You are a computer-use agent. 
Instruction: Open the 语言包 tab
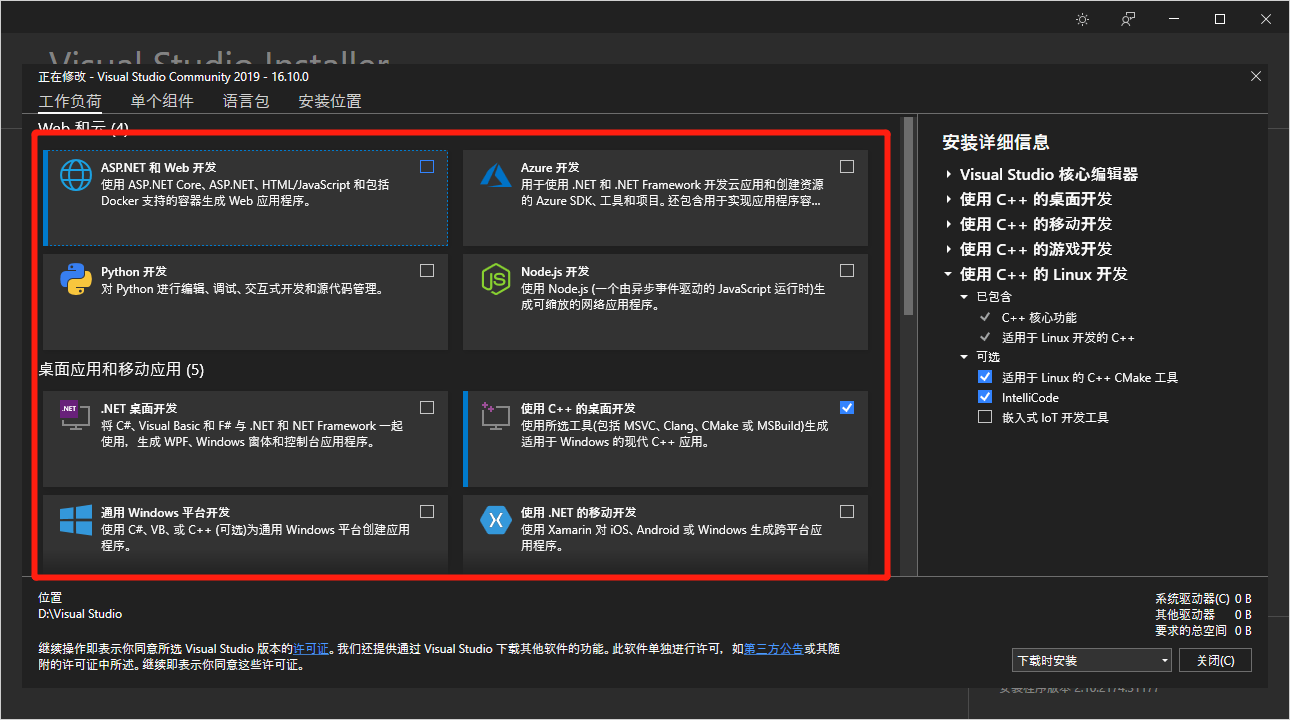pyautogui.click(x=246, y=101)
